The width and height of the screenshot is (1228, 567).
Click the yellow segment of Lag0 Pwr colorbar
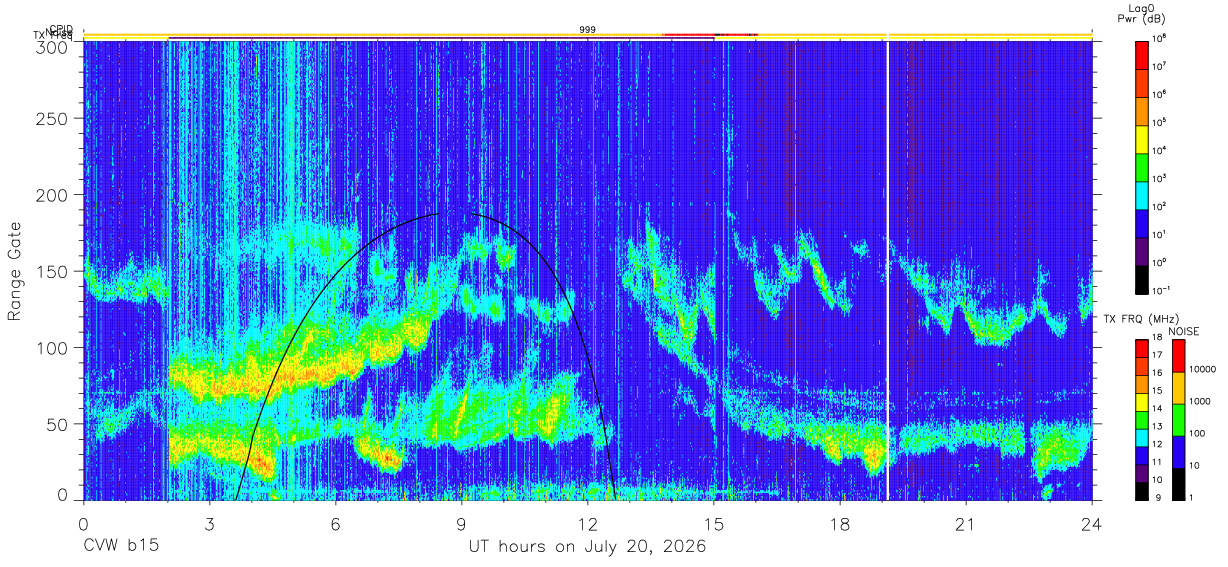coord(1142,138)
